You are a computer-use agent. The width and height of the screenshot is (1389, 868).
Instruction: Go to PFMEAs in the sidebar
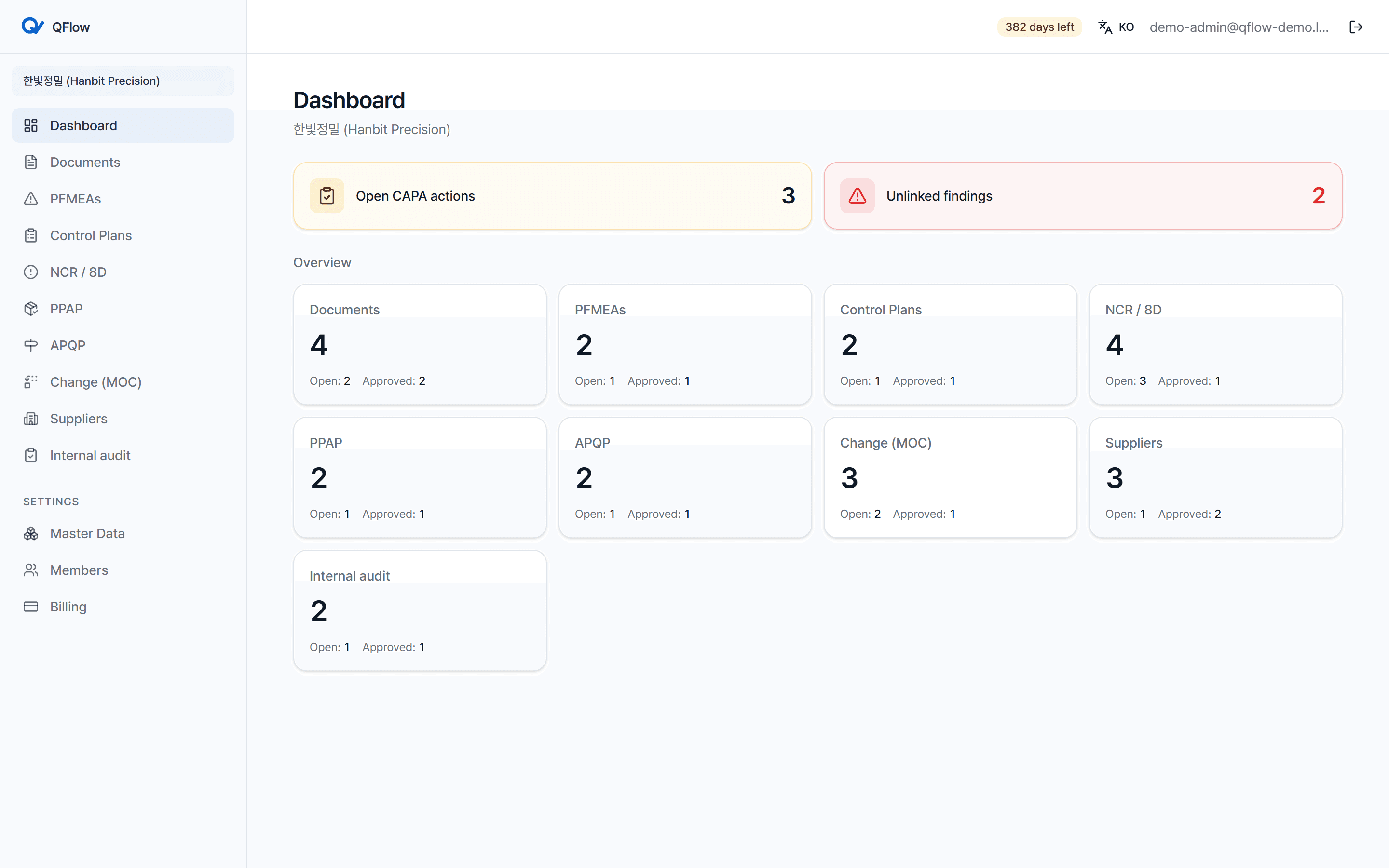[x=123, y=199]
